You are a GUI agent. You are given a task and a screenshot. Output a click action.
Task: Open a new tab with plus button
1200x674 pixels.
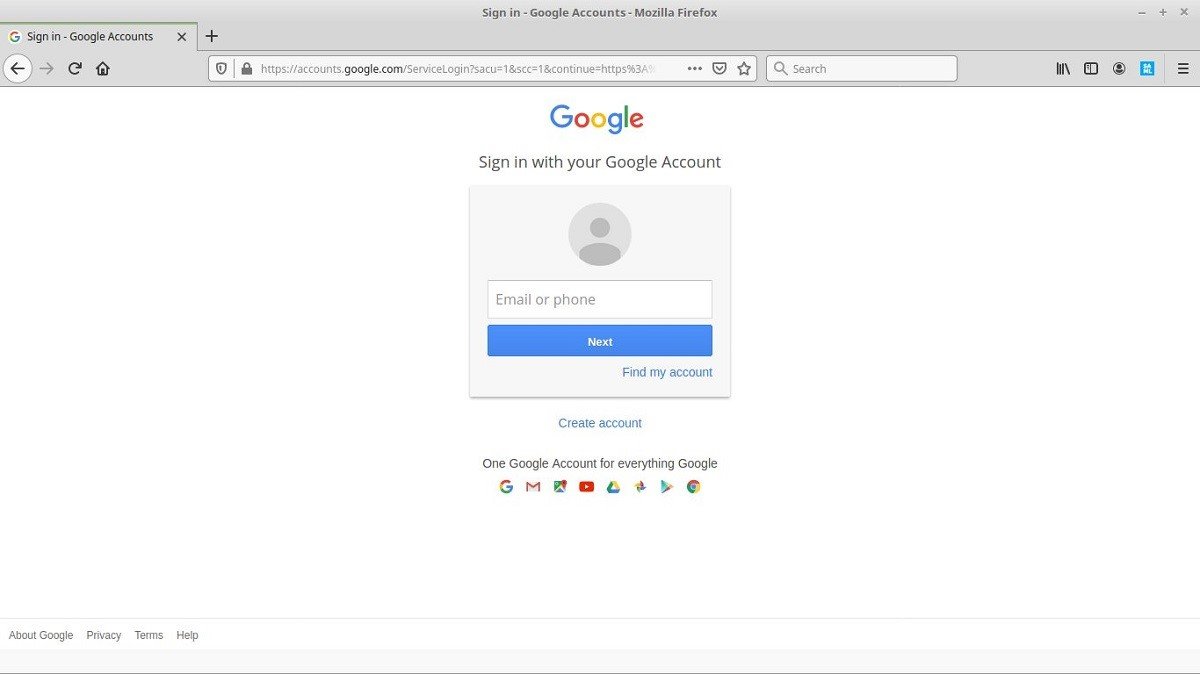coord(211,36)
